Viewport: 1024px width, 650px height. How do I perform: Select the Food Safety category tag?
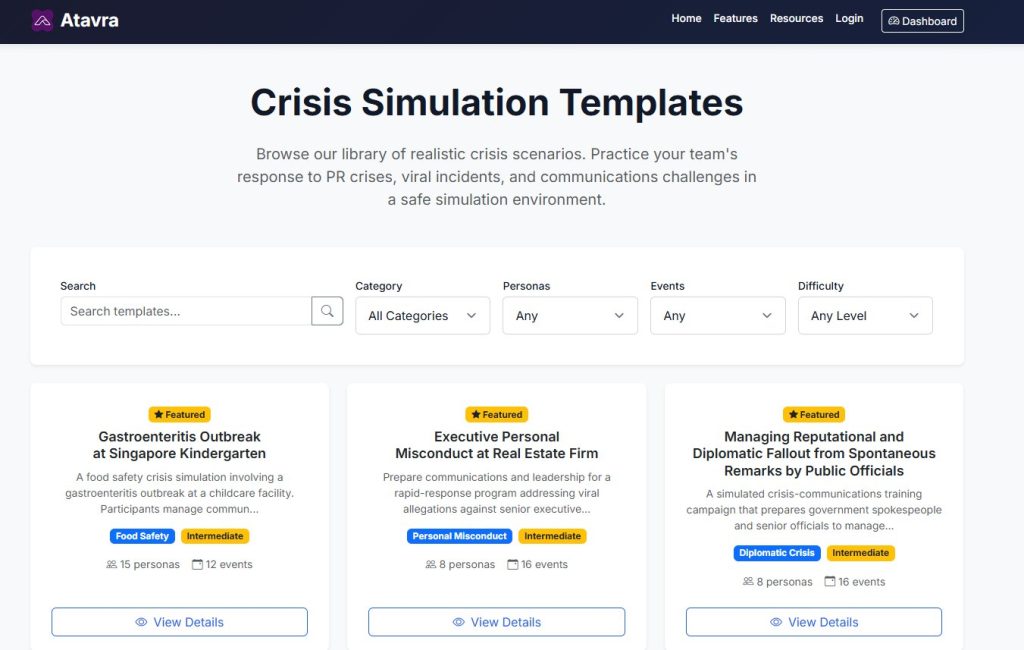click(142, 536)
